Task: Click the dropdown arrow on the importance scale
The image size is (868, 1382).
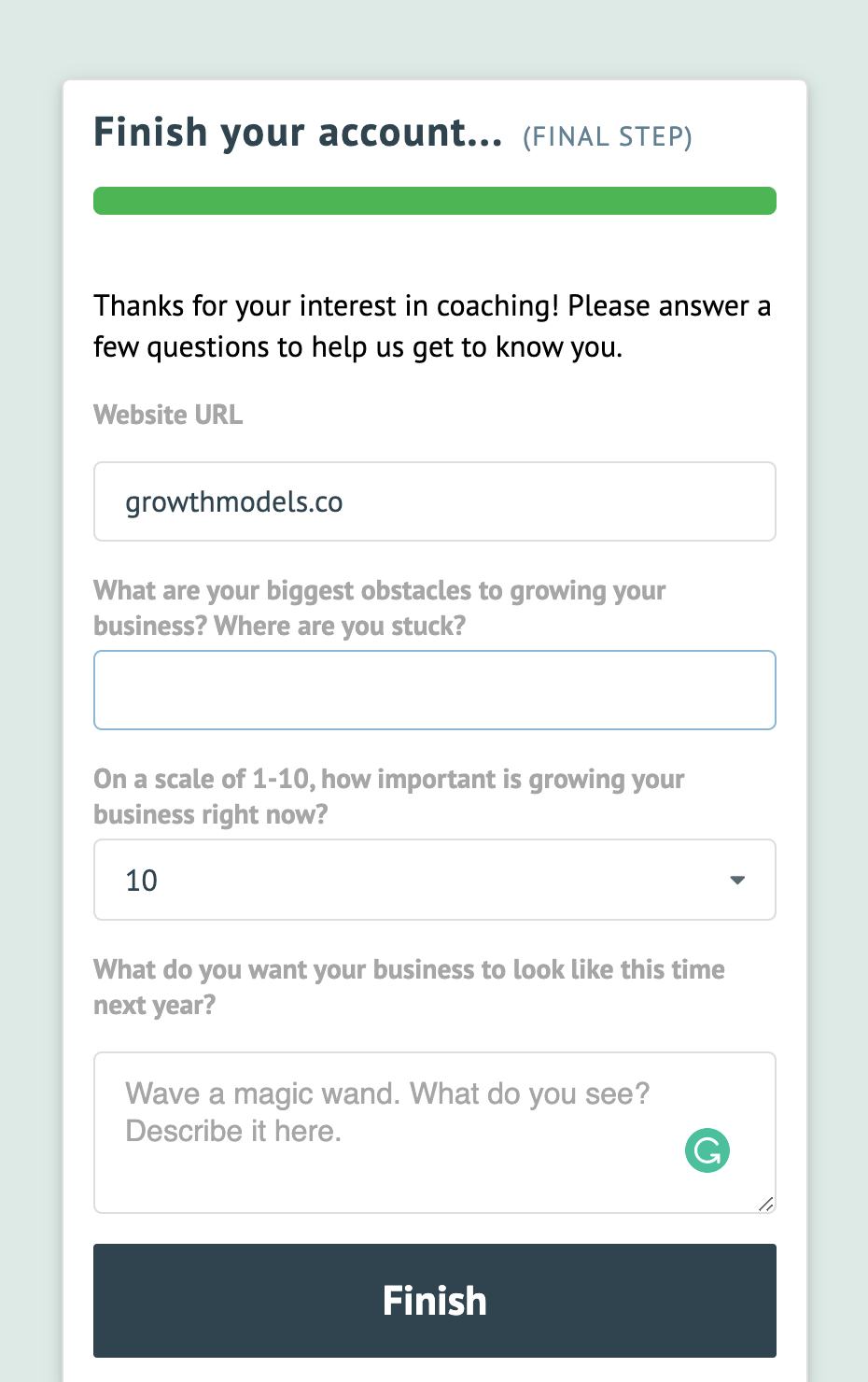Action: pyautogui.click(x=737, y=880)
